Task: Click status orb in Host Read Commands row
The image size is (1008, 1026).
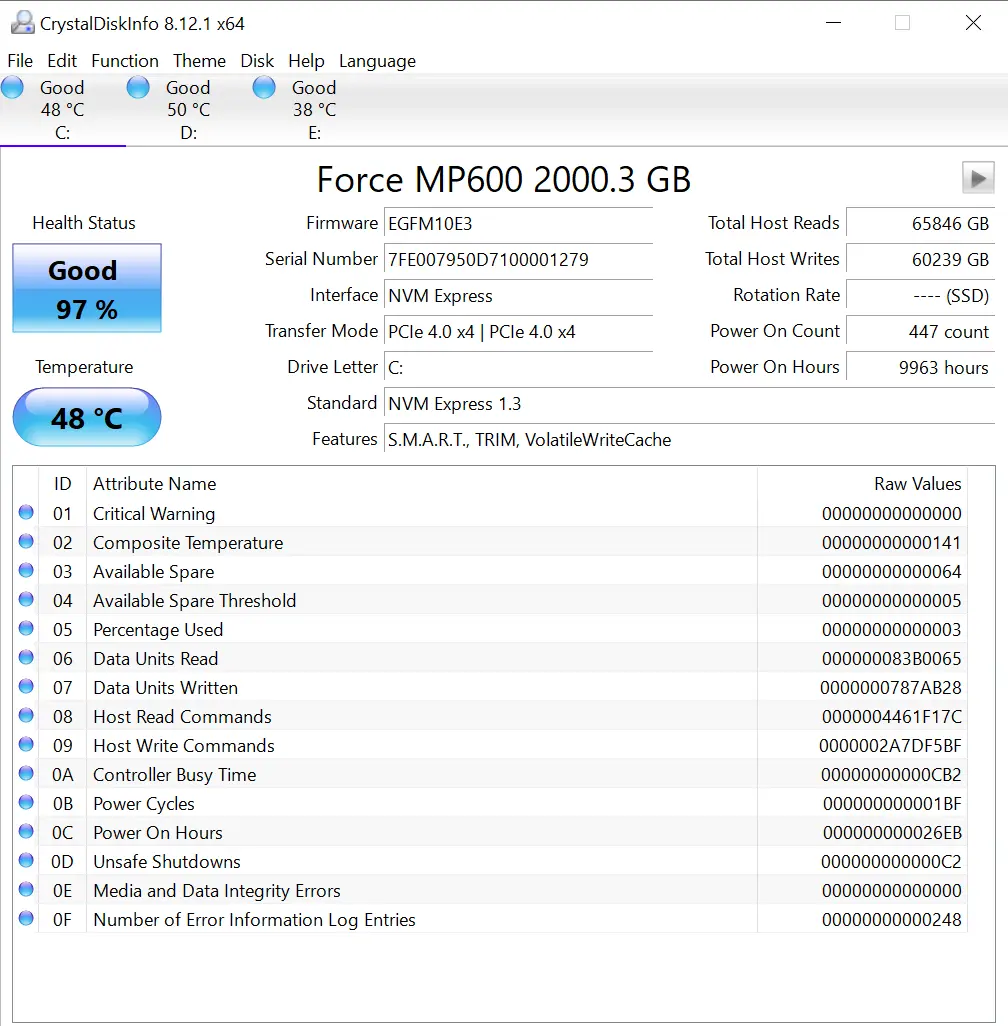Action: pos(26,715)
